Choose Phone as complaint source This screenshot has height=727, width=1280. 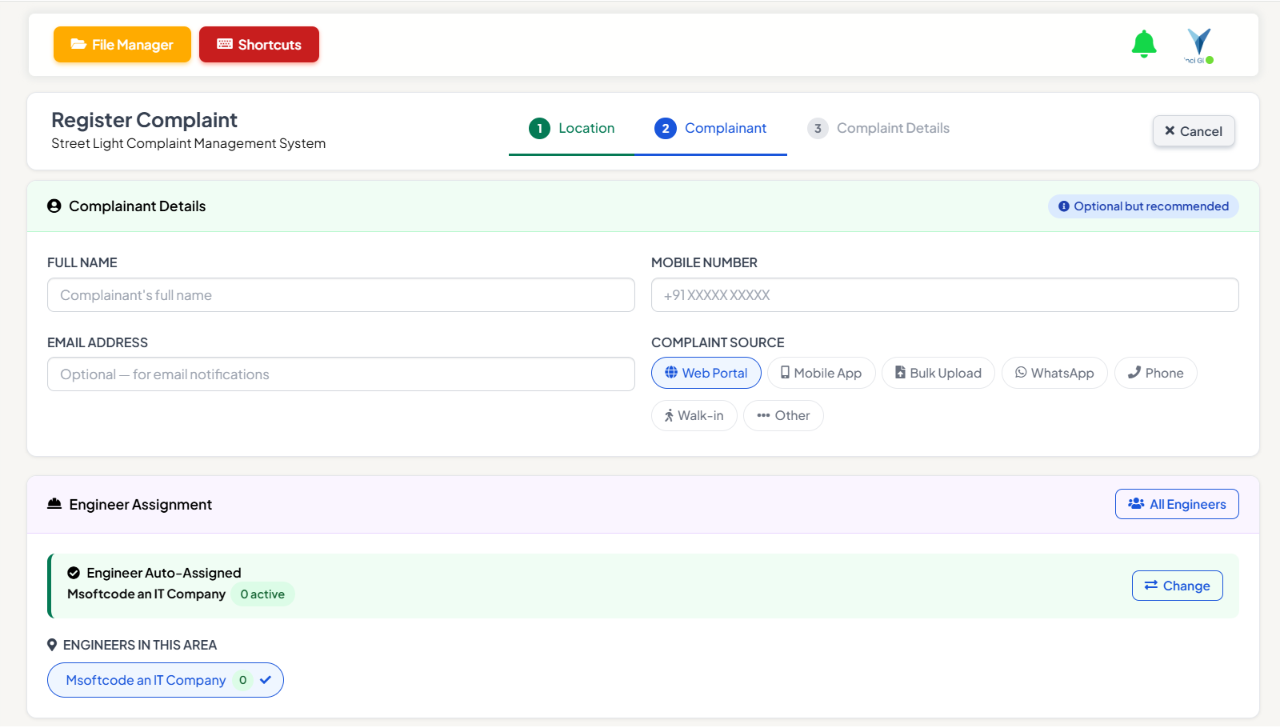[1156, 373]
